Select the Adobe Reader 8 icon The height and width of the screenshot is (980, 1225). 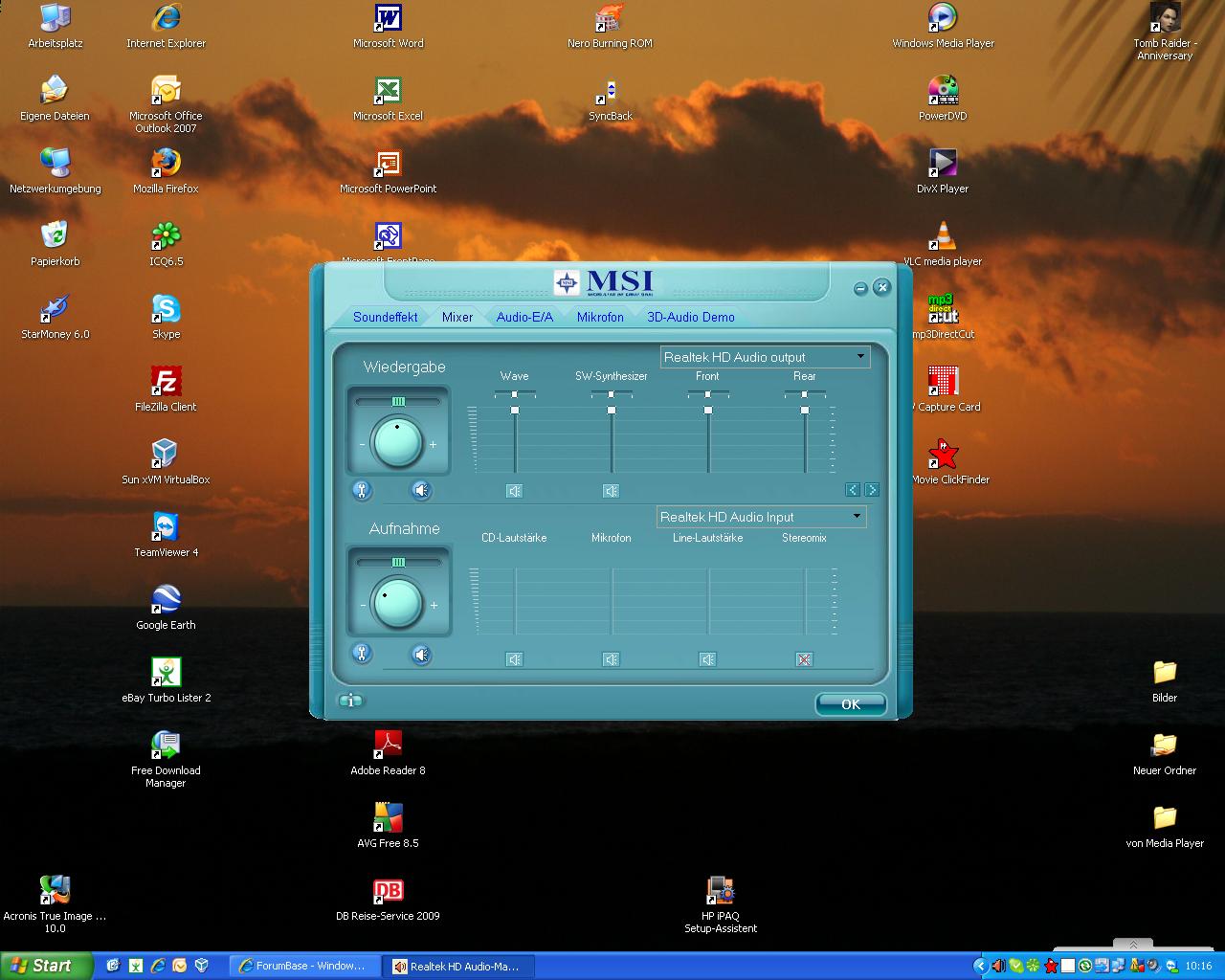(x=388, y=754)
